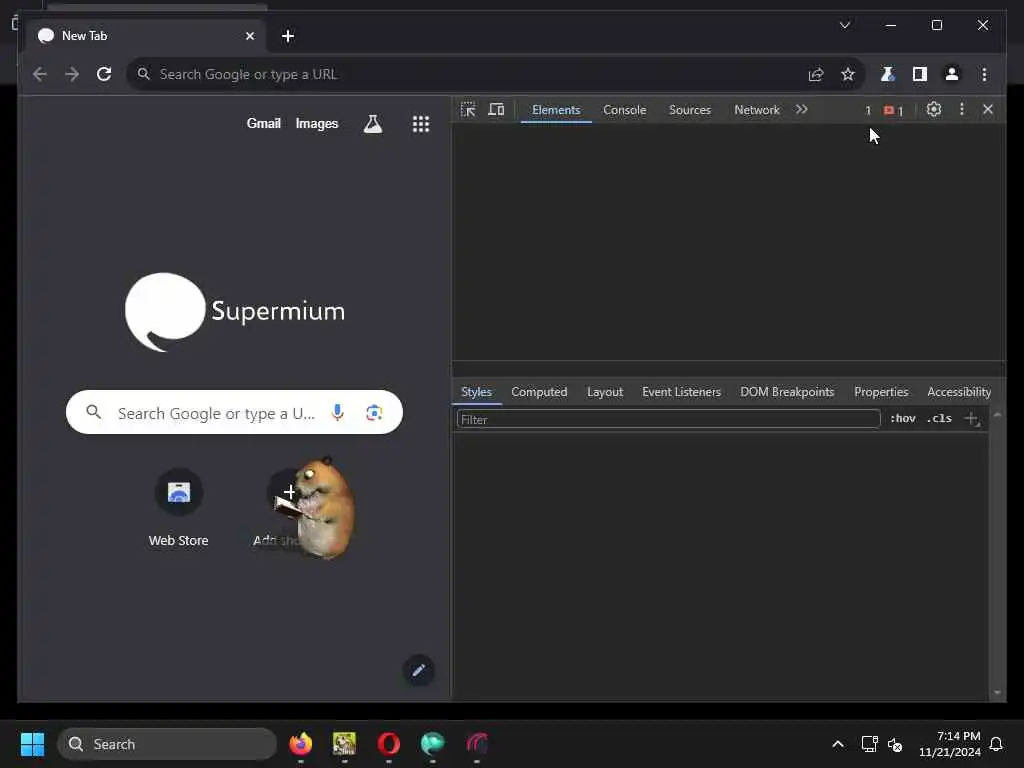Open the Event Listeners subtab

[x=681, y=392]
